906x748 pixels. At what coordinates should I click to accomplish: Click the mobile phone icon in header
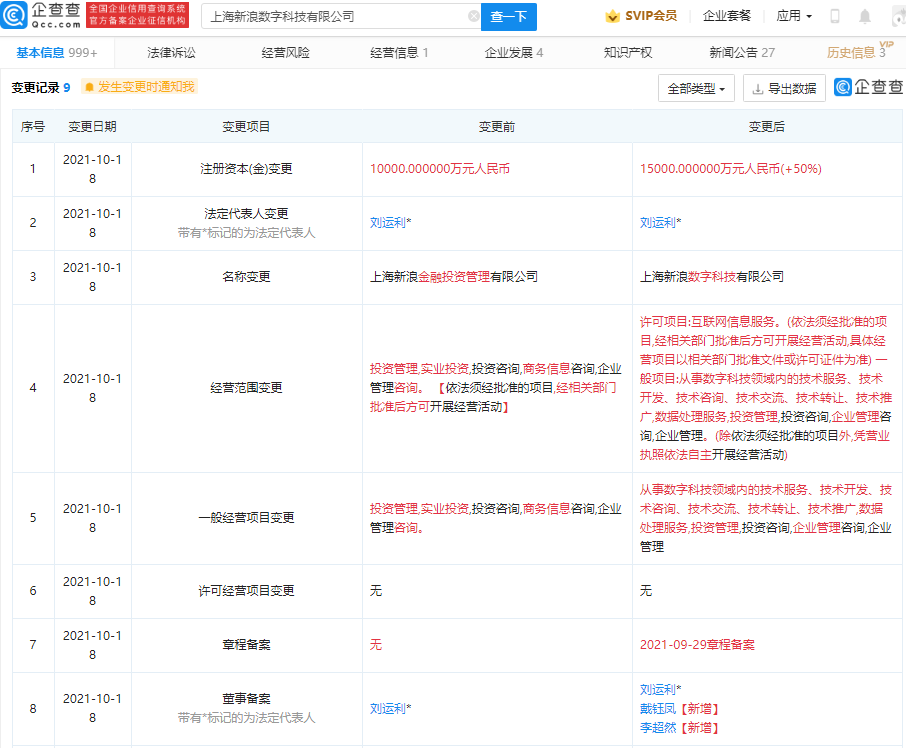[x=835, y=17]
